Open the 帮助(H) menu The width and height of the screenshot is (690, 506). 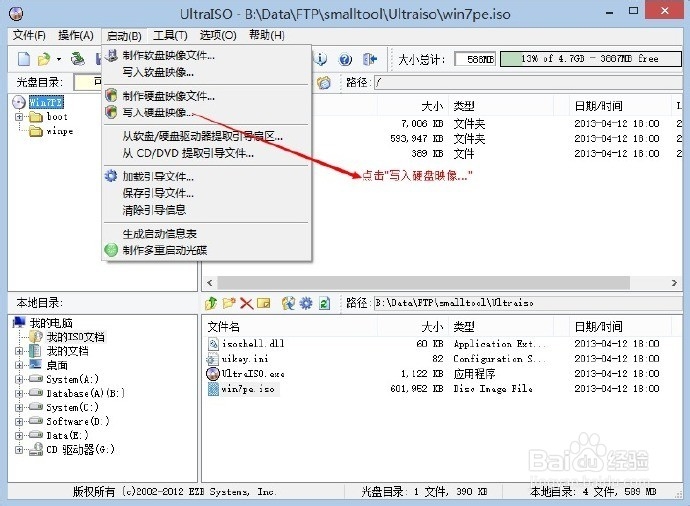267,35
